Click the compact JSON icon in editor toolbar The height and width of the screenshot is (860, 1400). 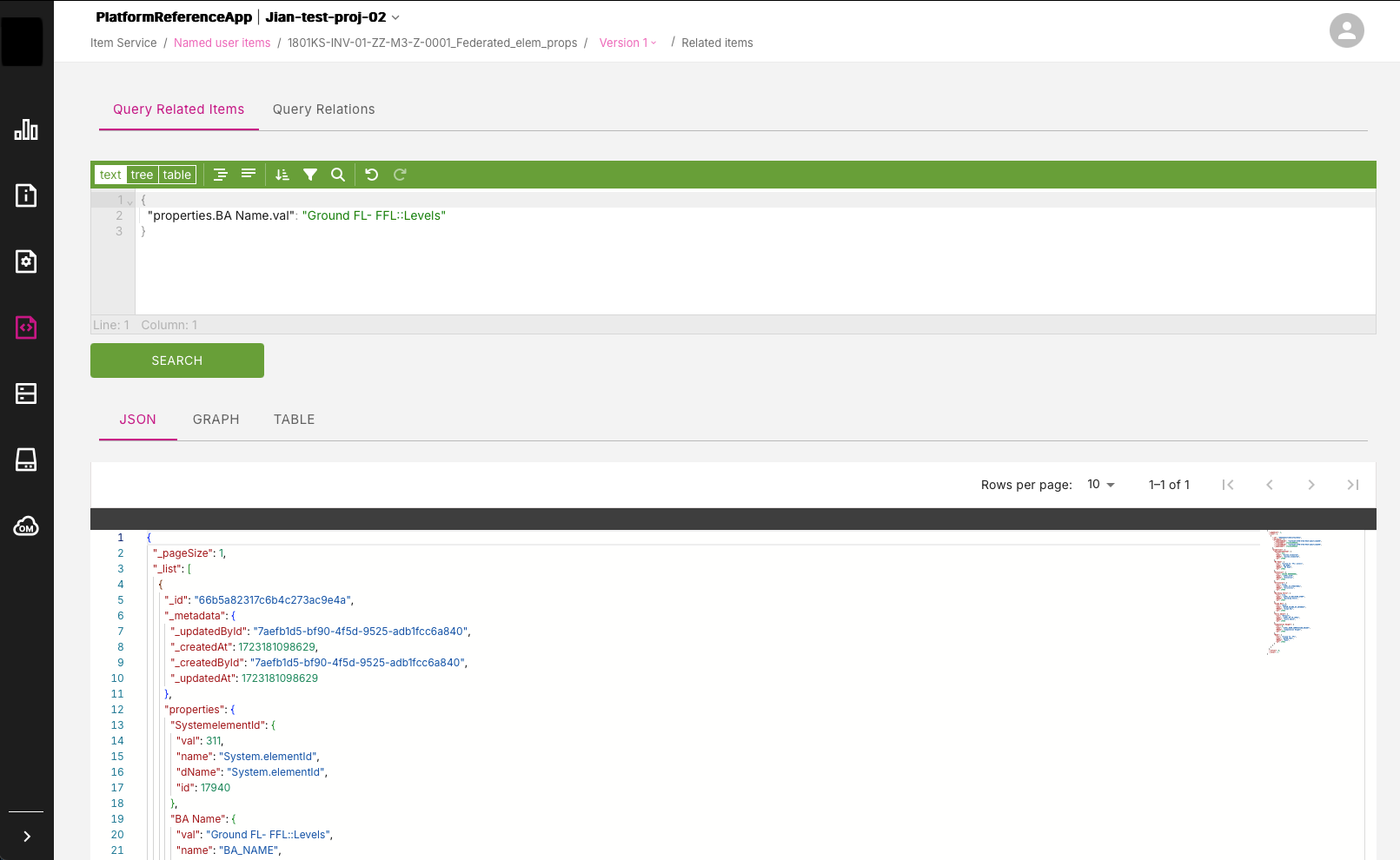pos(249,175)
